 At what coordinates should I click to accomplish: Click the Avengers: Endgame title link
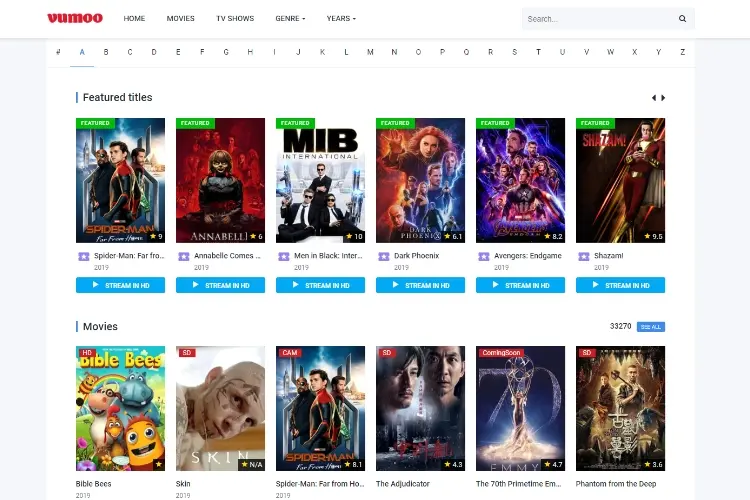528,256
